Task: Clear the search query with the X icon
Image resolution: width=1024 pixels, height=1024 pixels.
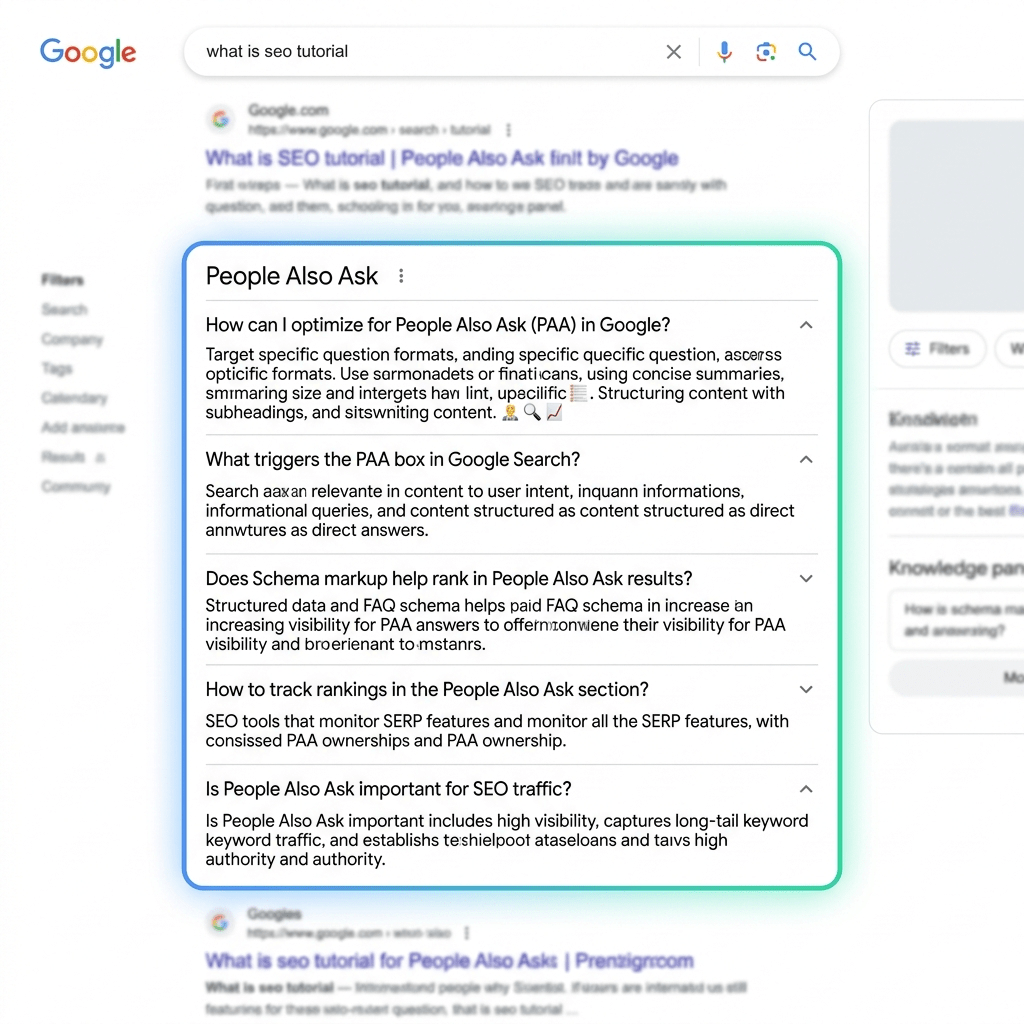Action: pos(674,51)
